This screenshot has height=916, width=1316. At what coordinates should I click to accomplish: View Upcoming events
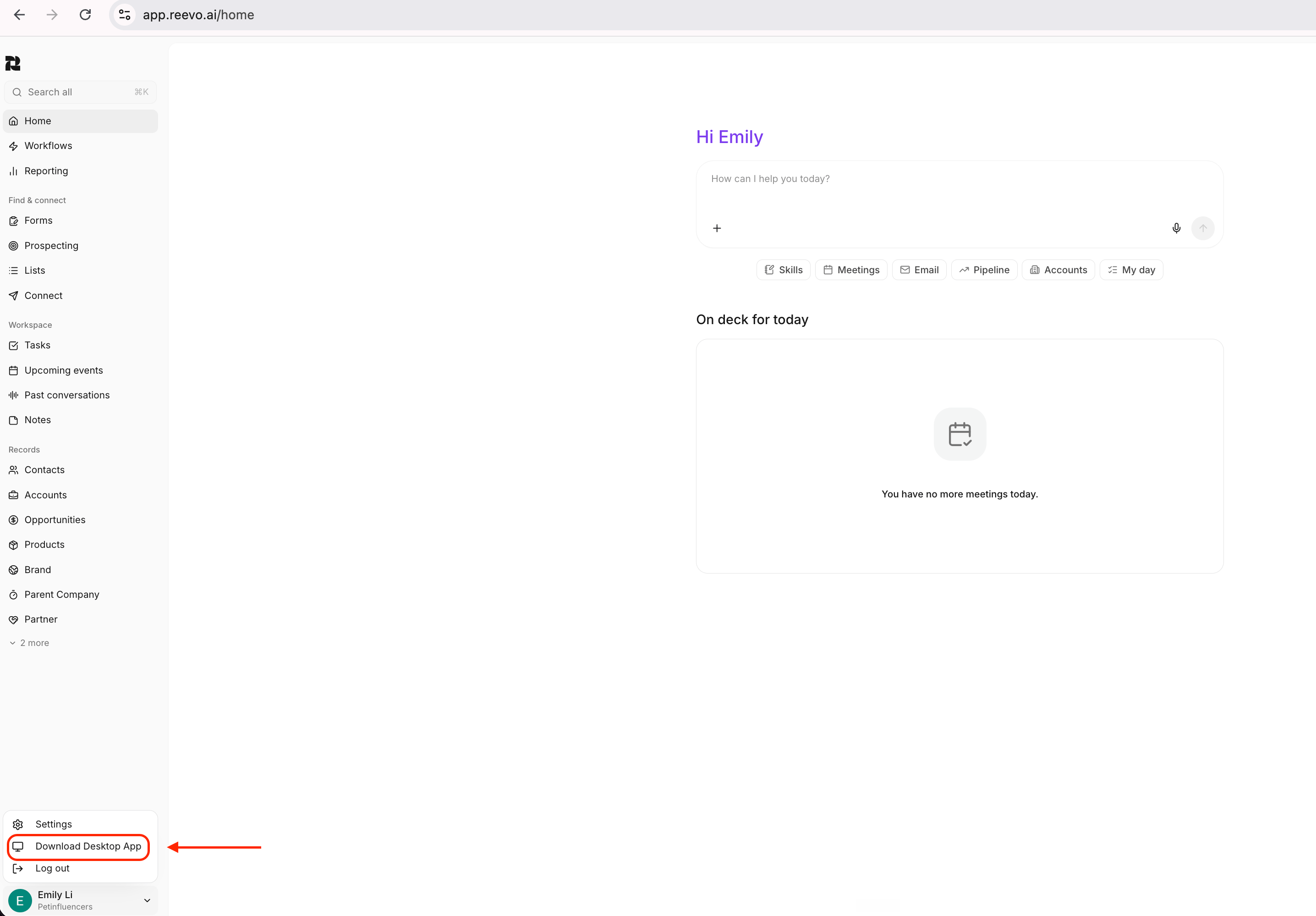(80, 370)
